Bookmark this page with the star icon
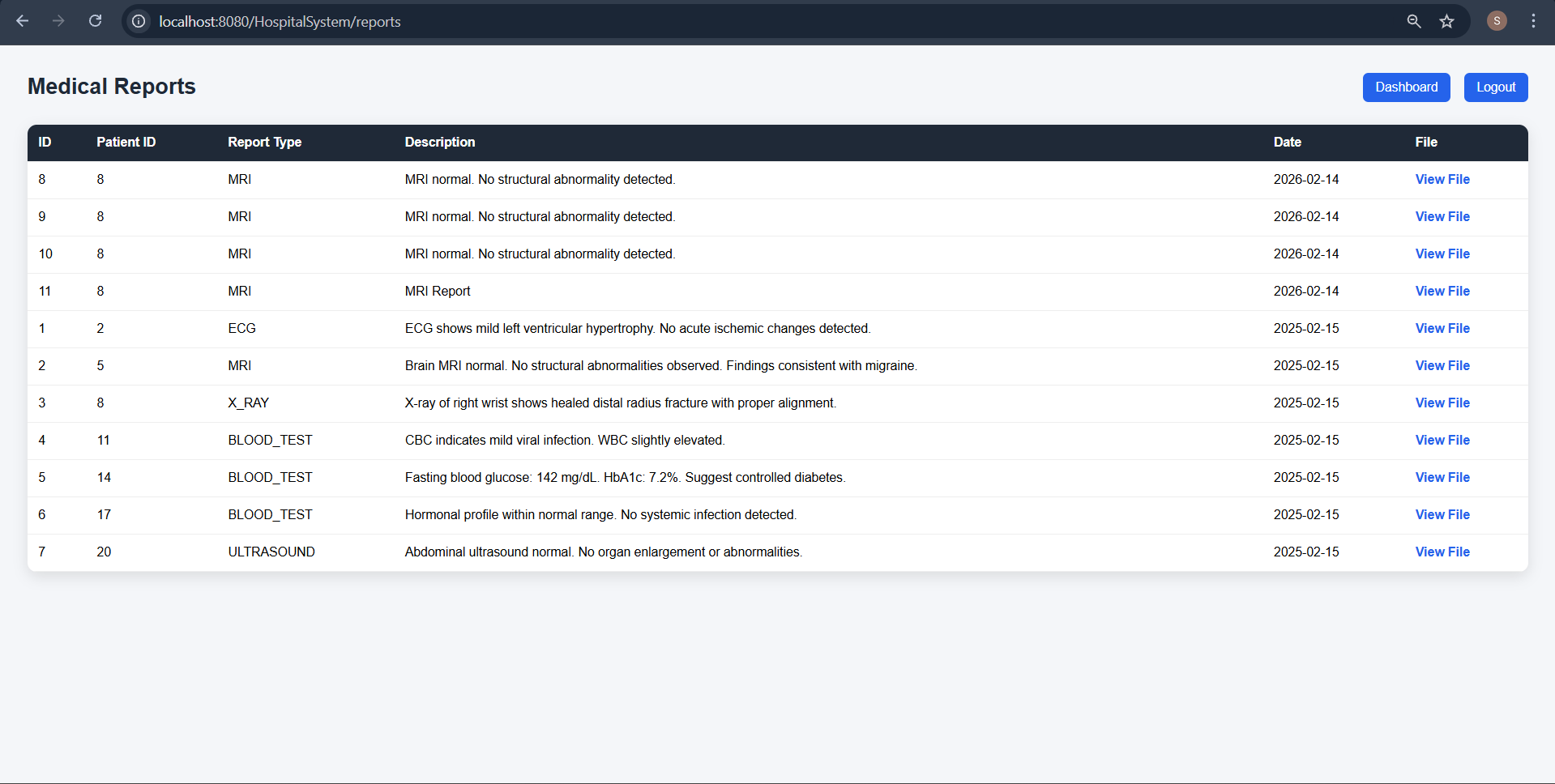 1446,21
